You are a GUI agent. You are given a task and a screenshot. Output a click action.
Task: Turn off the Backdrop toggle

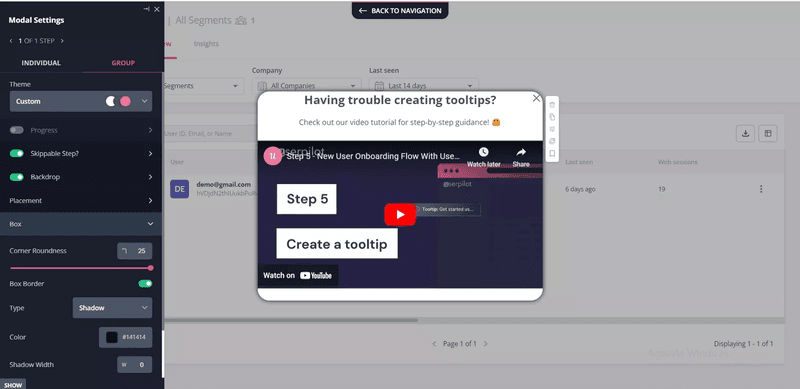[x=17, y=177]
